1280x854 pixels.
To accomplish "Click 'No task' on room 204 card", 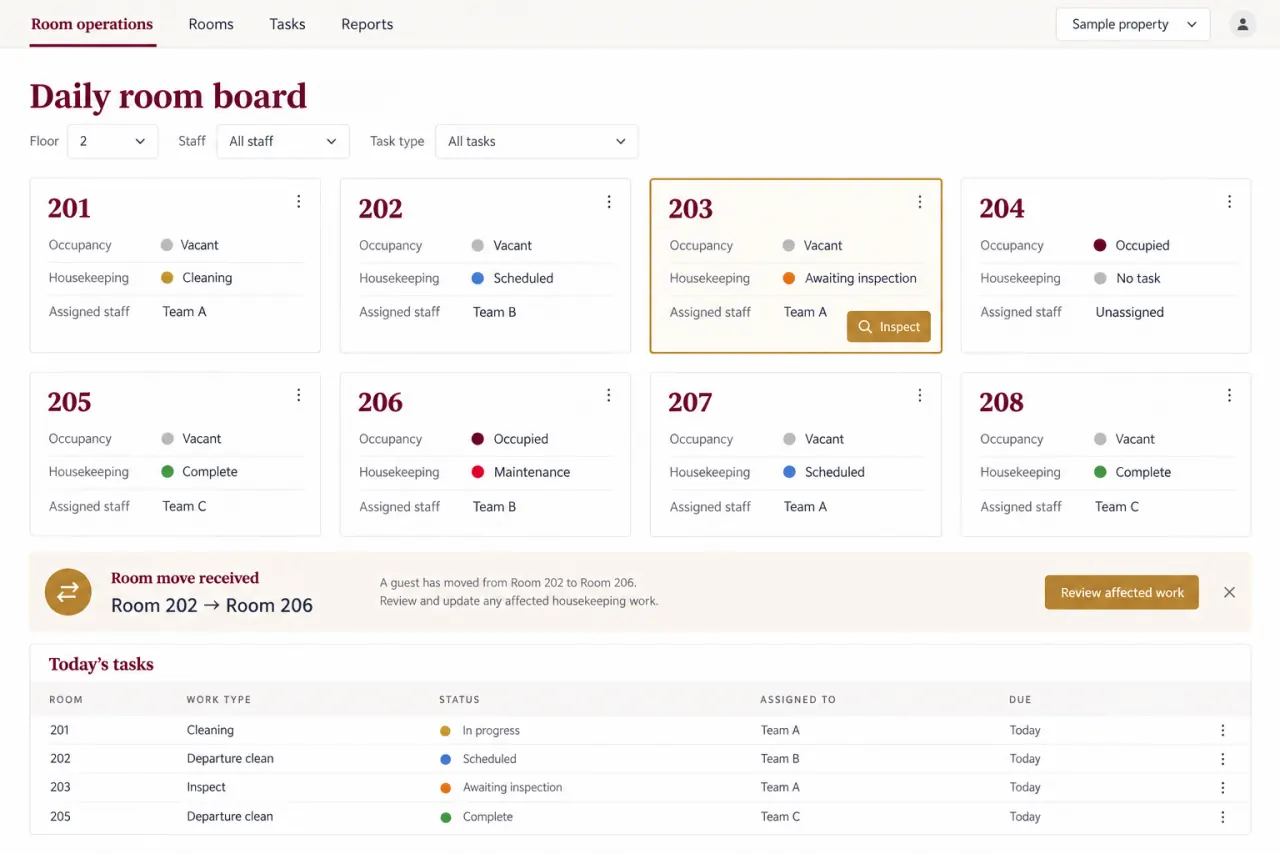I will click(x=1138, y=278).
